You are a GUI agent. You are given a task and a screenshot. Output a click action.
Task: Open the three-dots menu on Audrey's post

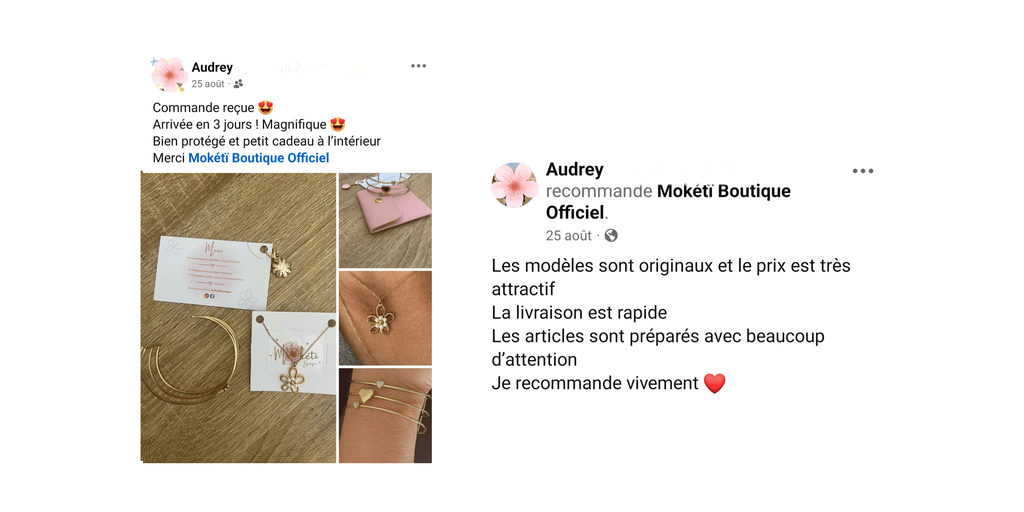(x=419, y=66)
